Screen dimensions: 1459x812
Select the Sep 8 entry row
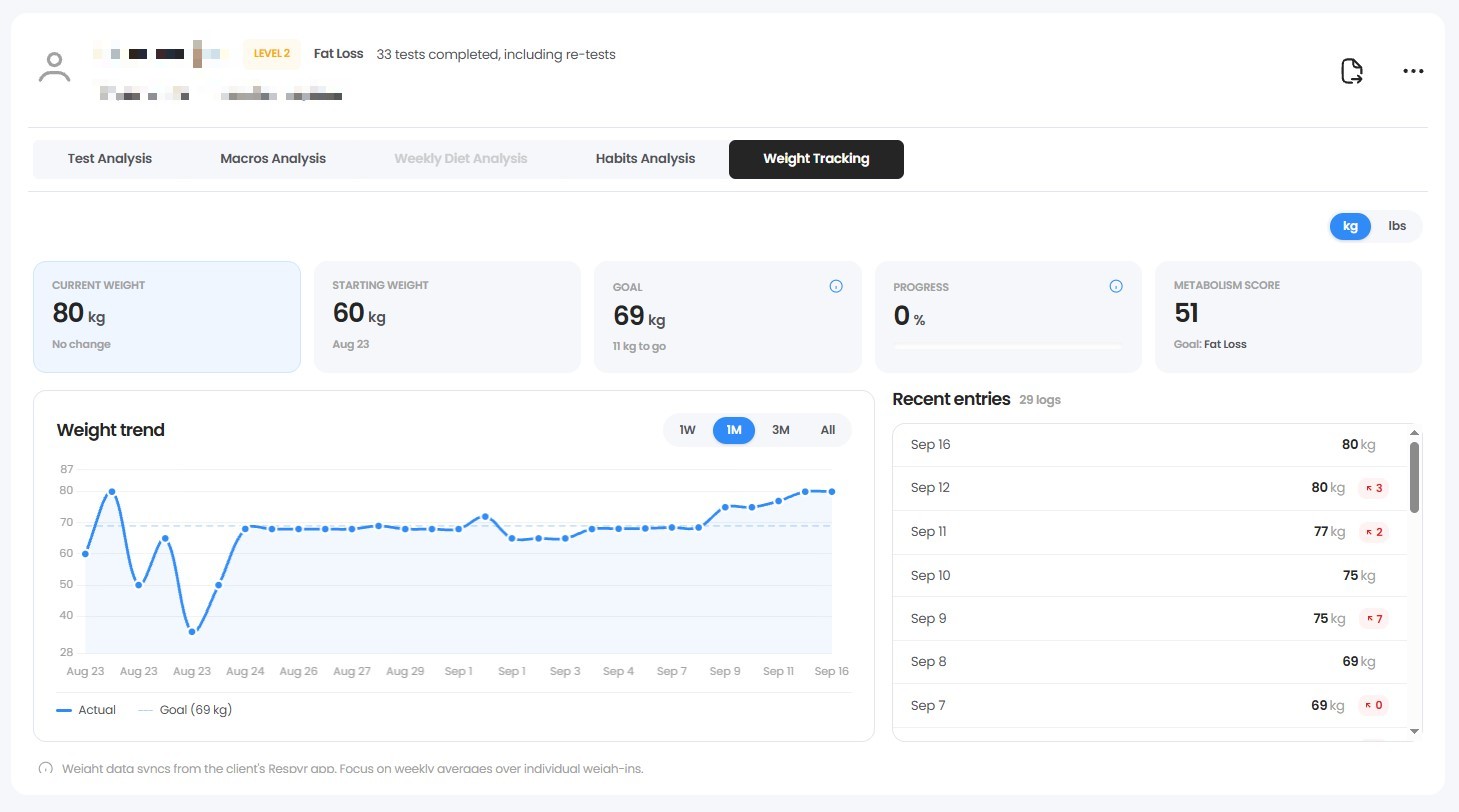tap(1150, 662)
